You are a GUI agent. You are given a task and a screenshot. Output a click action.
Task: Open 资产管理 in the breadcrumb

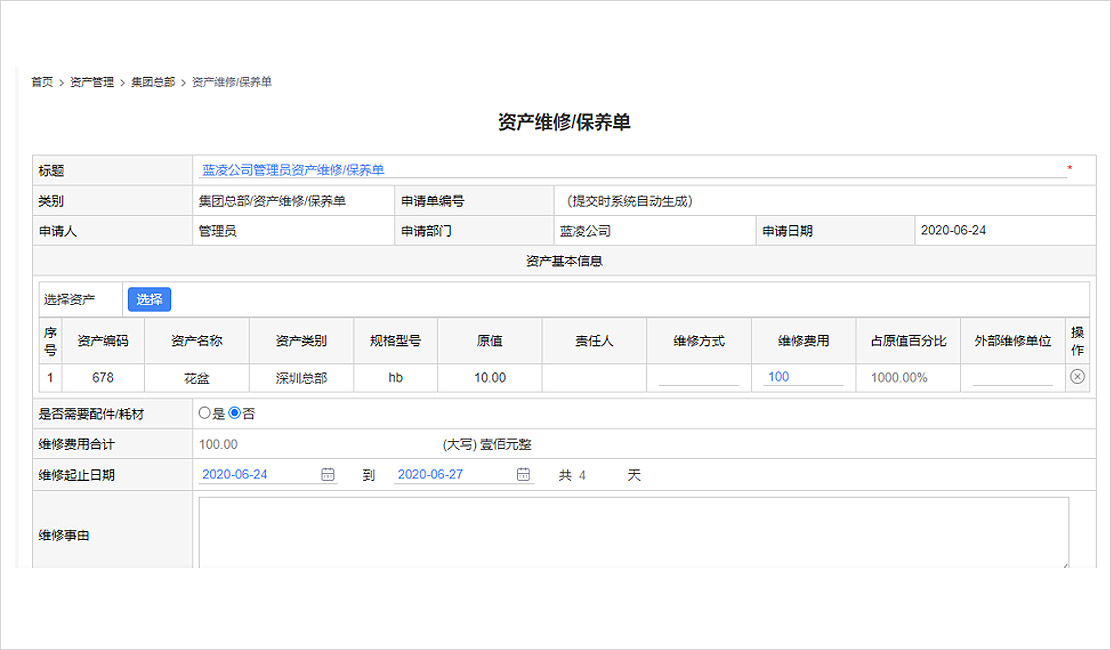tap(92, 82)
